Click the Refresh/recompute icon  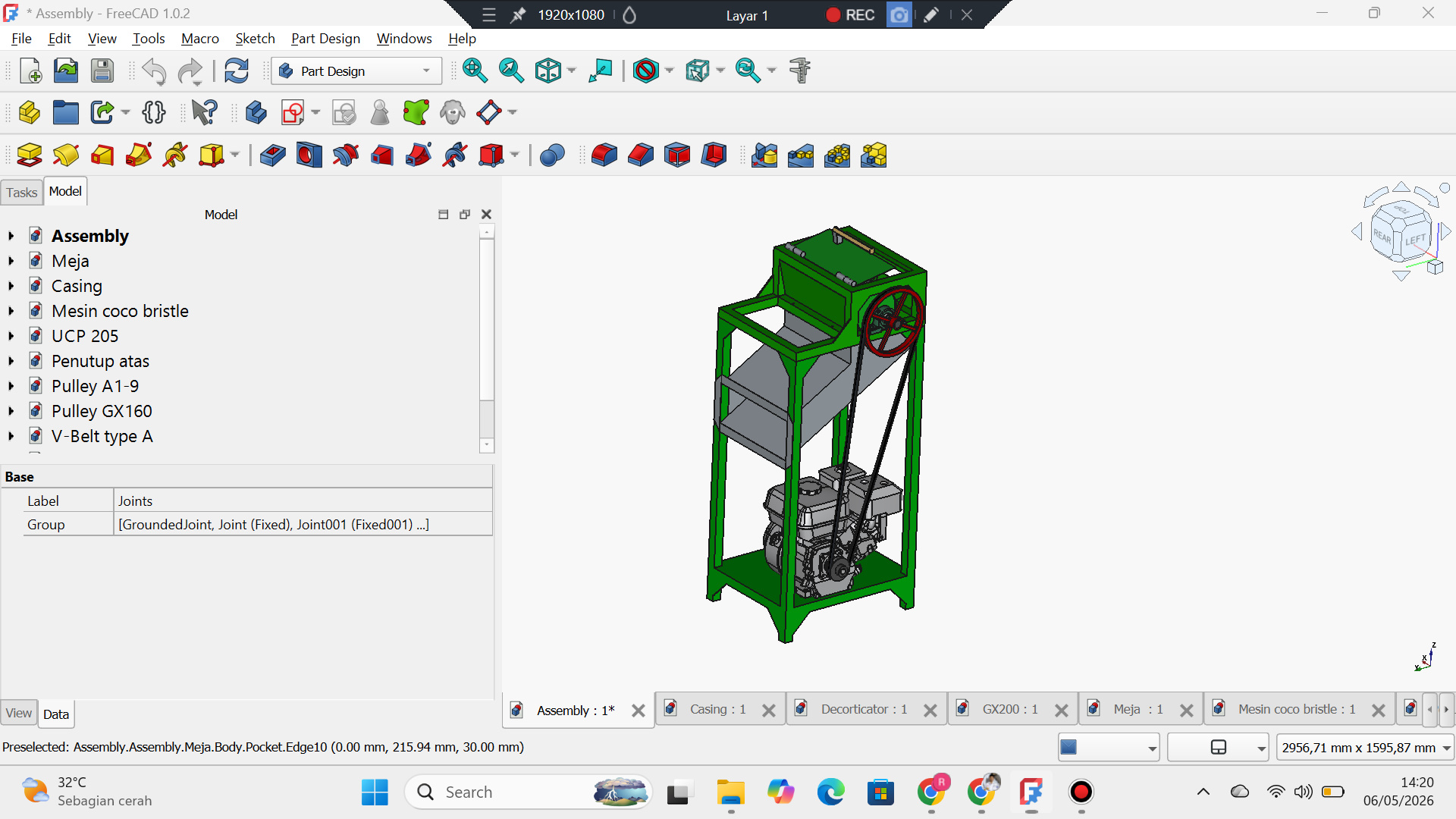pos(237,71)
